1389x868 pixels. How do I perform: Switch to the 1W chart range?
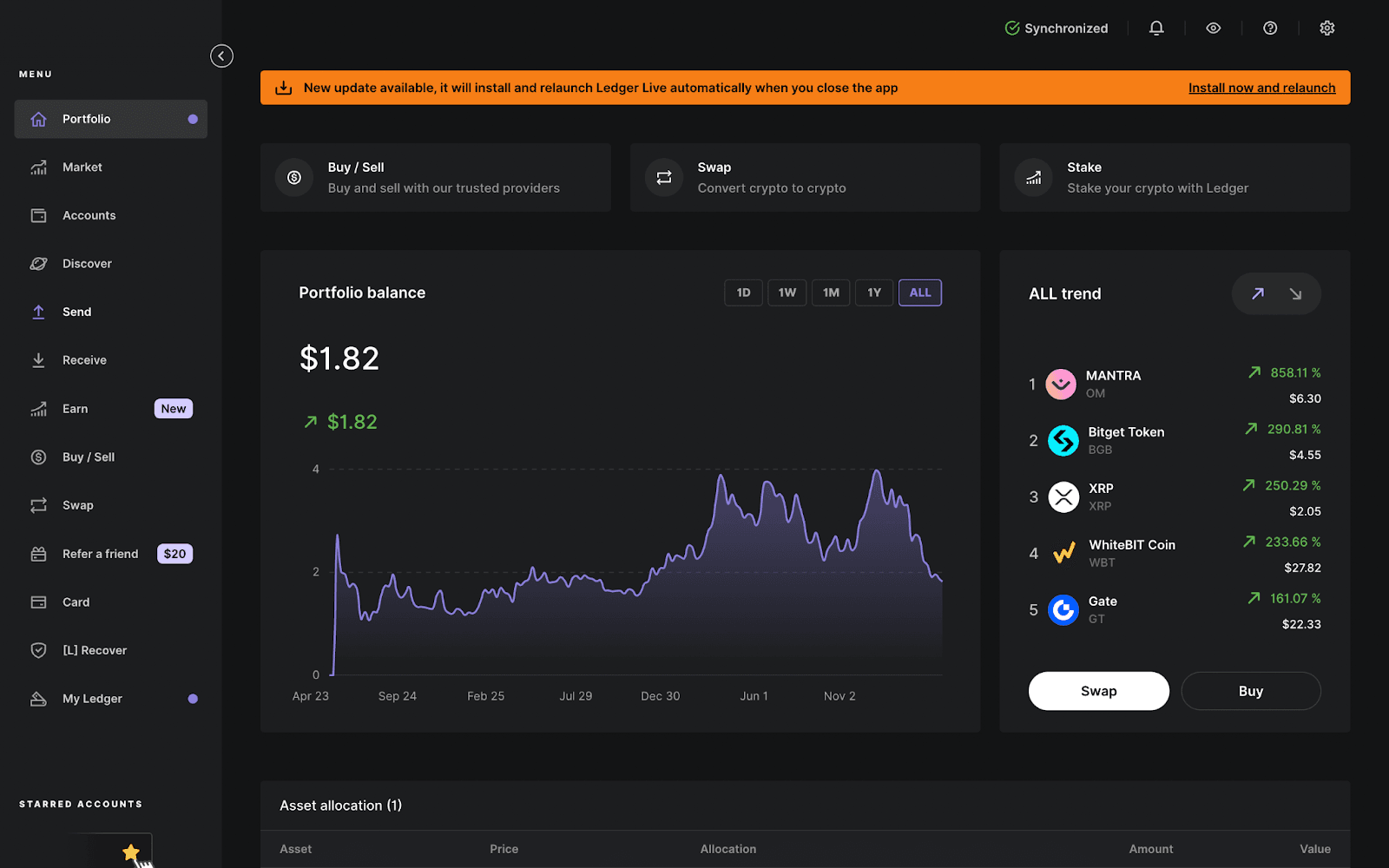(787, 293)
